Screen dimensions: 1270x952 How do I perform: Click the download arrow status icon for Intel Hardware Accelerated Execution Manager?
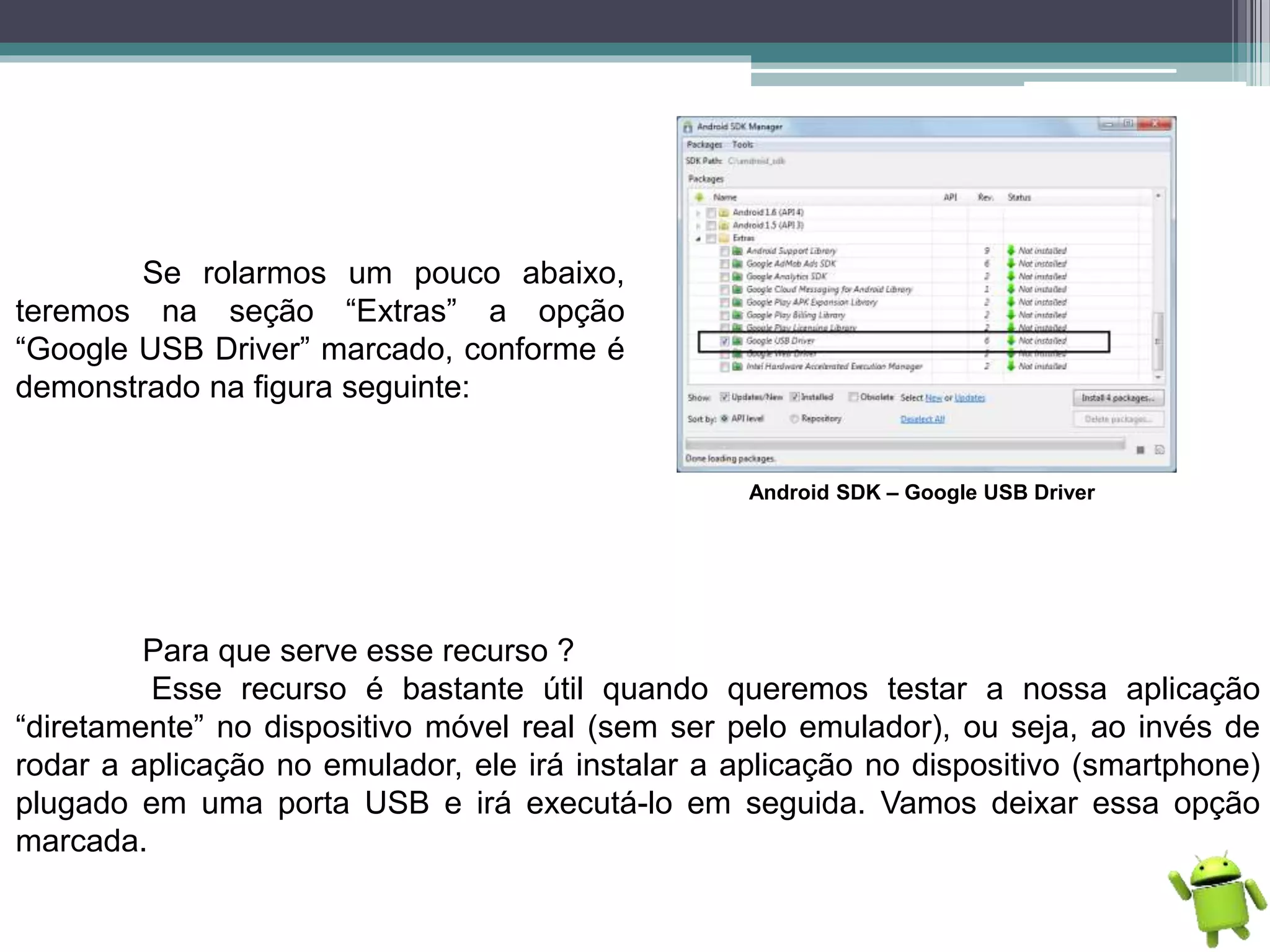pos(1011,366)
